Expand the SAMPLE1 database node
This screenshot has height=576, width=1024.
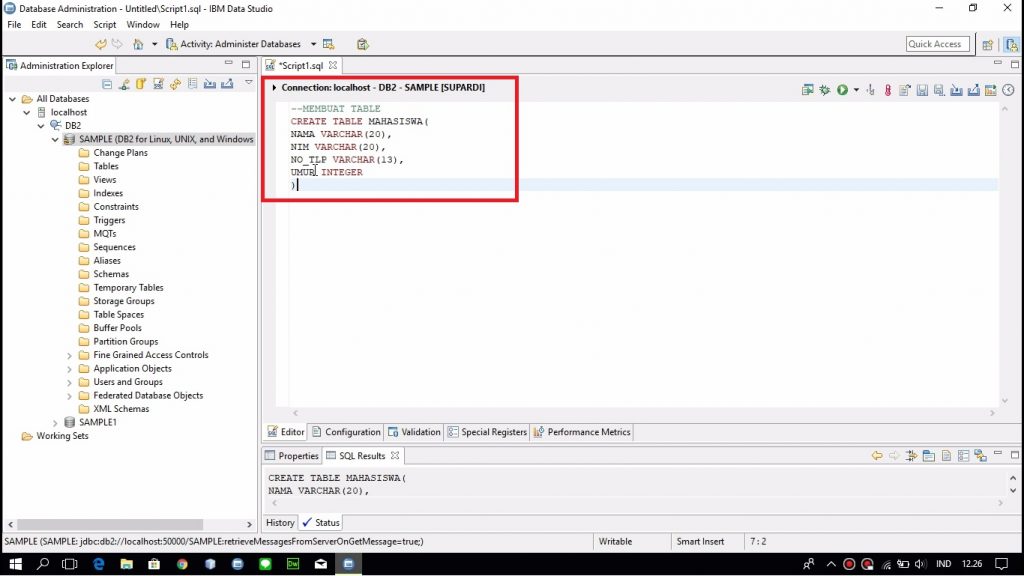(x=56, y=422)
